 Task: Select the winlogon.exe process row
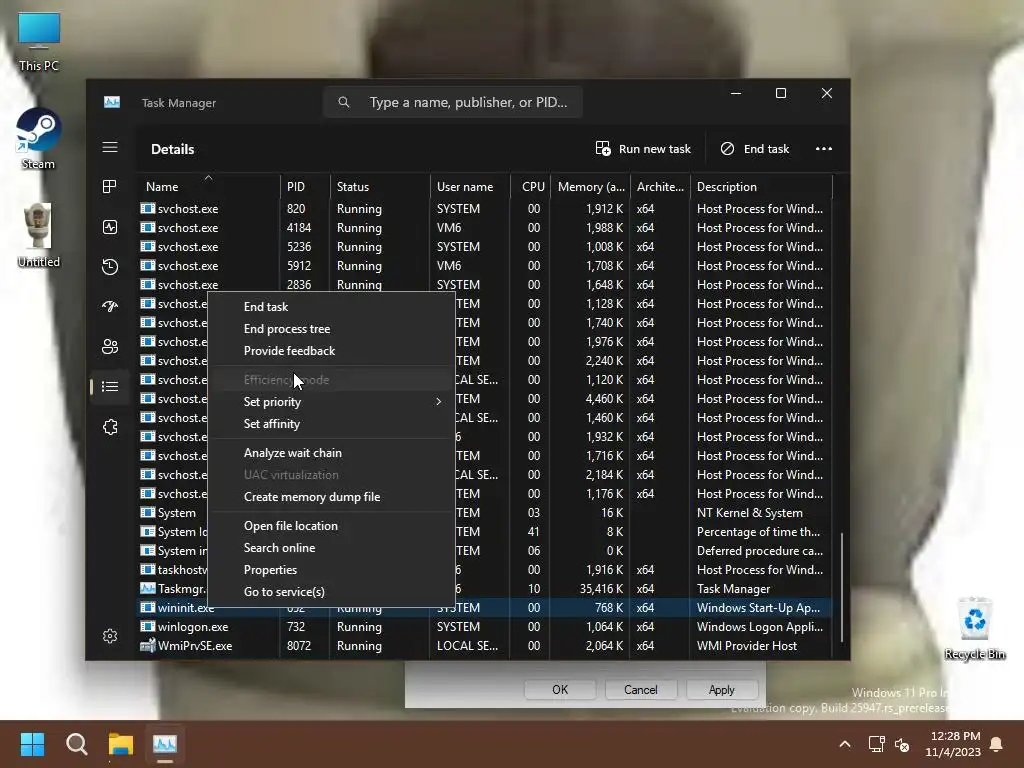484,627
